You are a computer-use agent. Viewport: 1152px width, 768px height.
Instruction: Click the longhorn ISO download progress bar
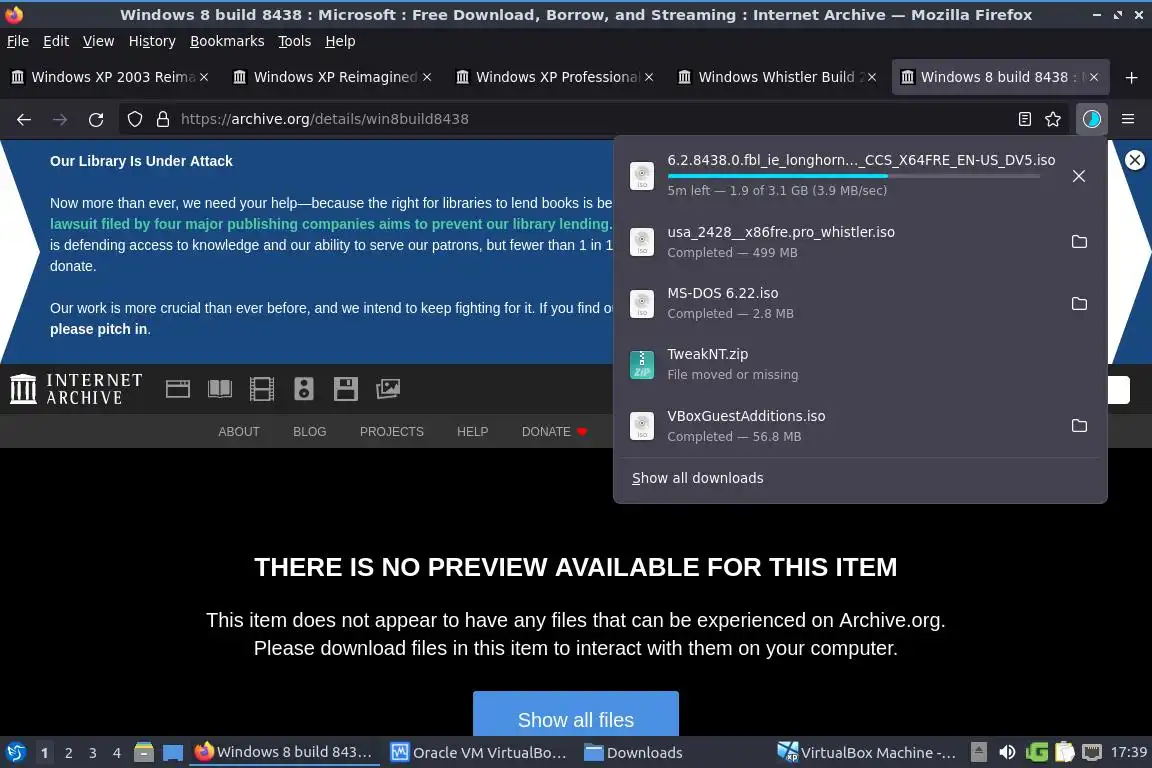pyautogui.click(x=853, y=176)
